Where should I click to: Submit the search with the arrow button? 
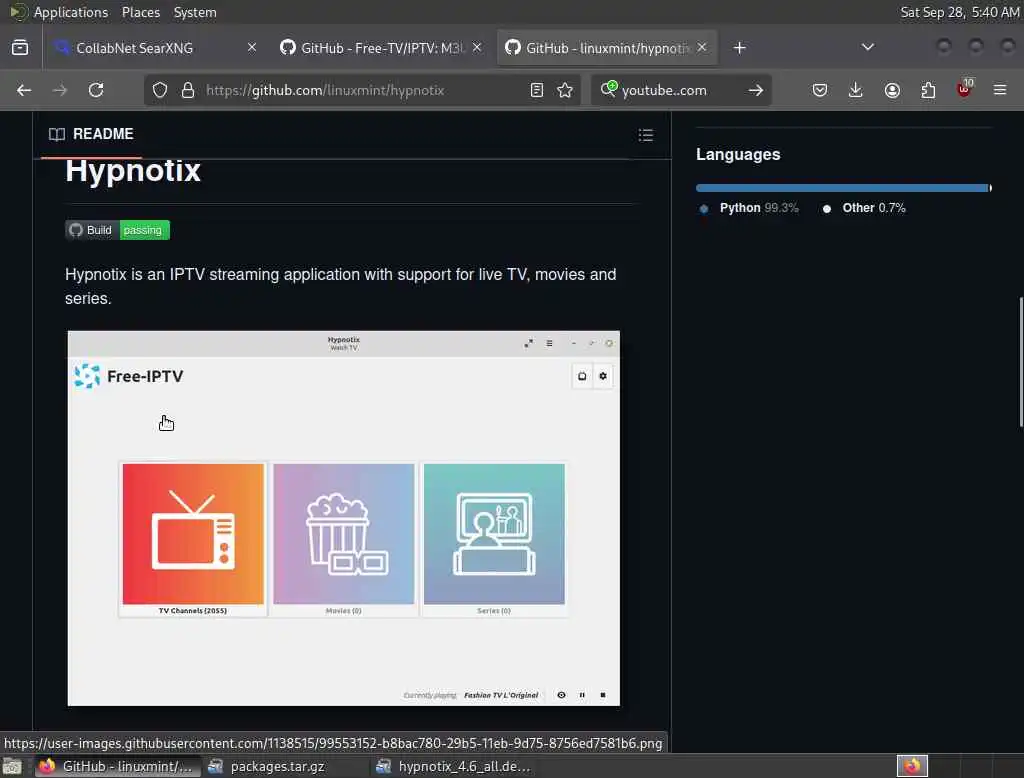(756, 90)
